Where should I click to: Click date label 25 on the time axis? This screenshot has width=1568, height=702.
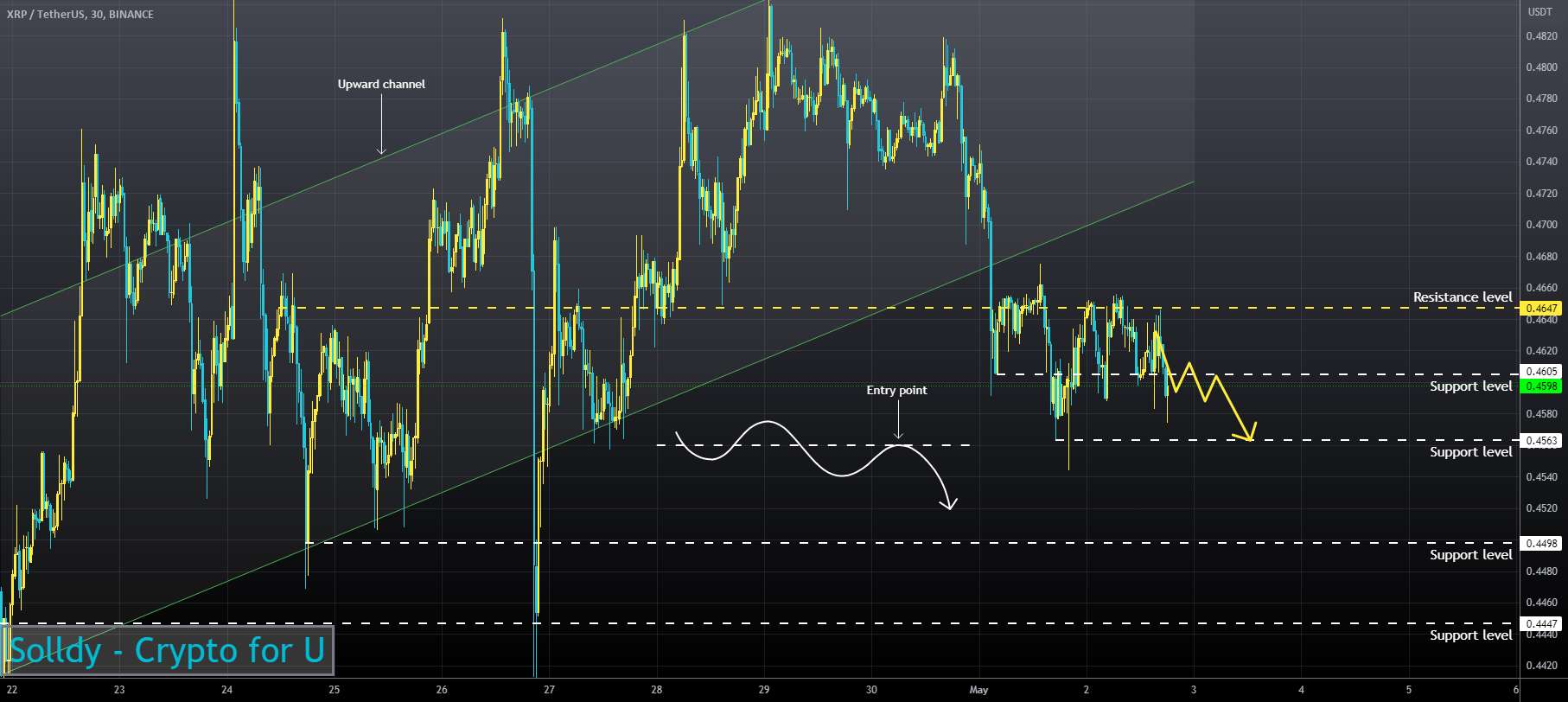(335, 690)
